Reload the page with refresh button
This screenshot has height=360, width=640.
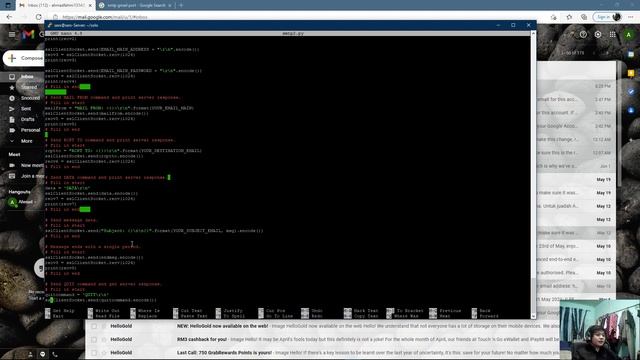click(38, 17)
